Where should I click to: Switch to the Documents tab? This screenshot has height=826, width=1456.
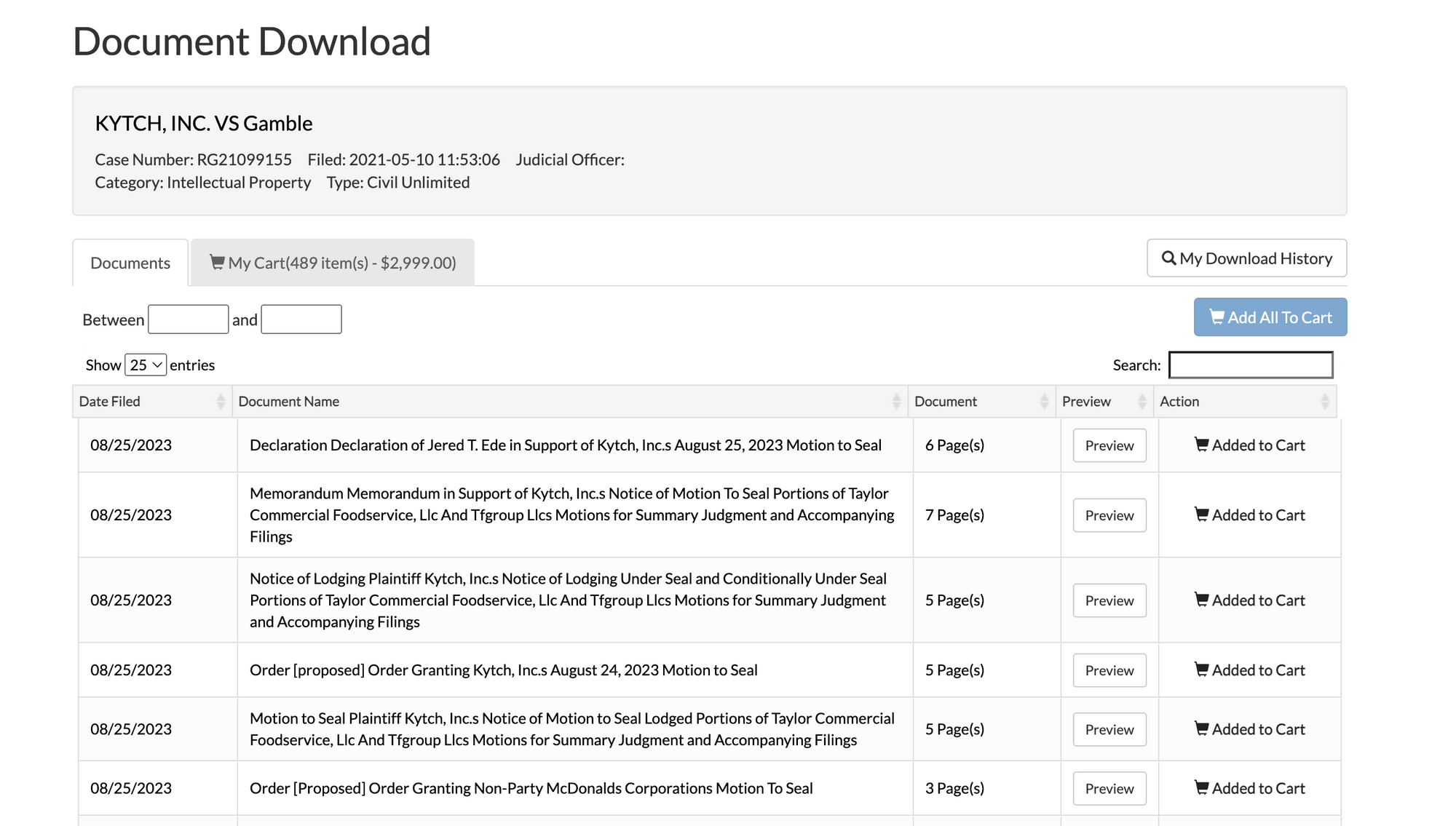point(130,263)
